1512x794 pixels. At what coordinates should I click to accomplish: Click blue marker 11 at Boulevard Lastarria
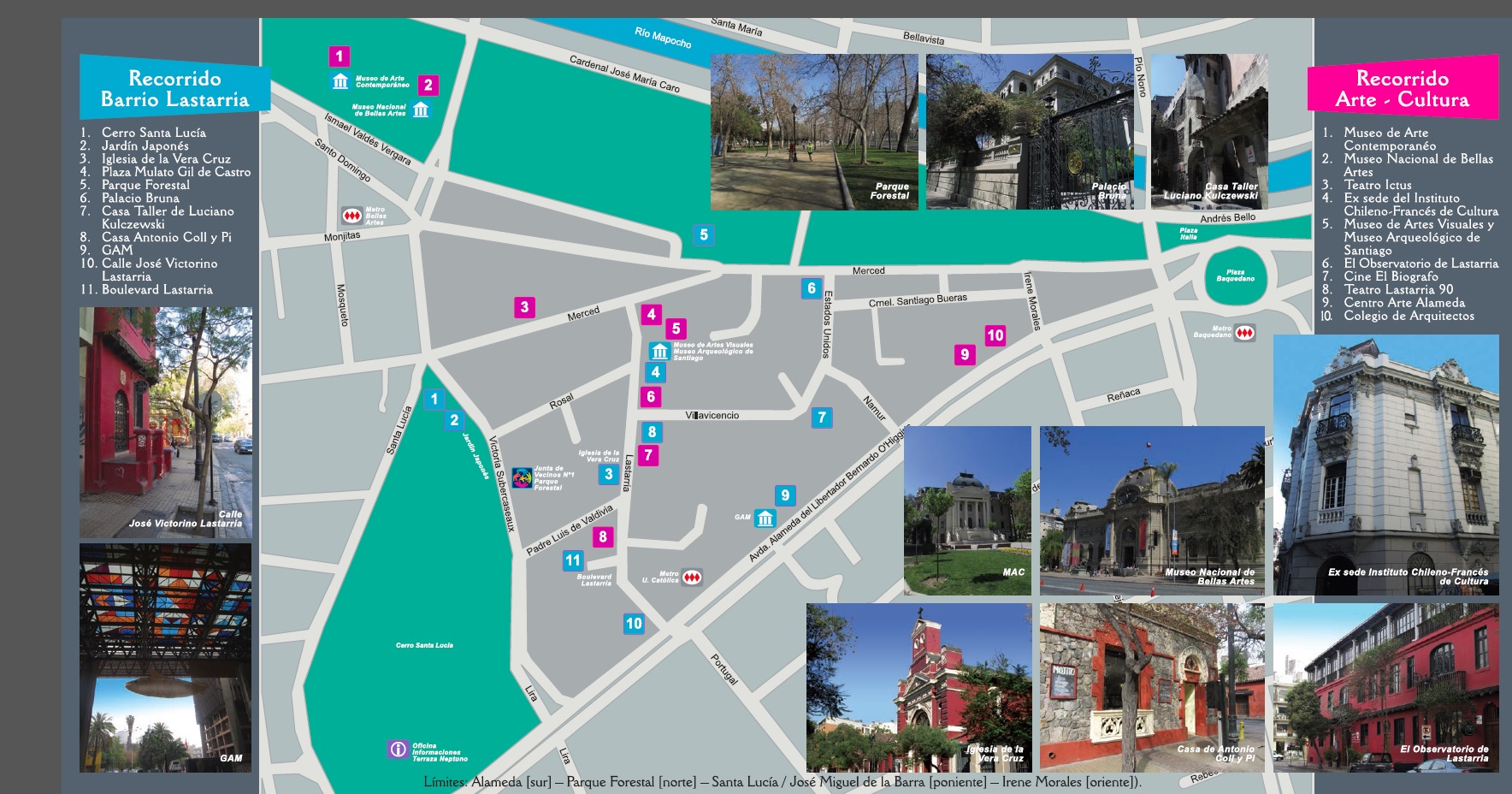click(x=573, y=561)
